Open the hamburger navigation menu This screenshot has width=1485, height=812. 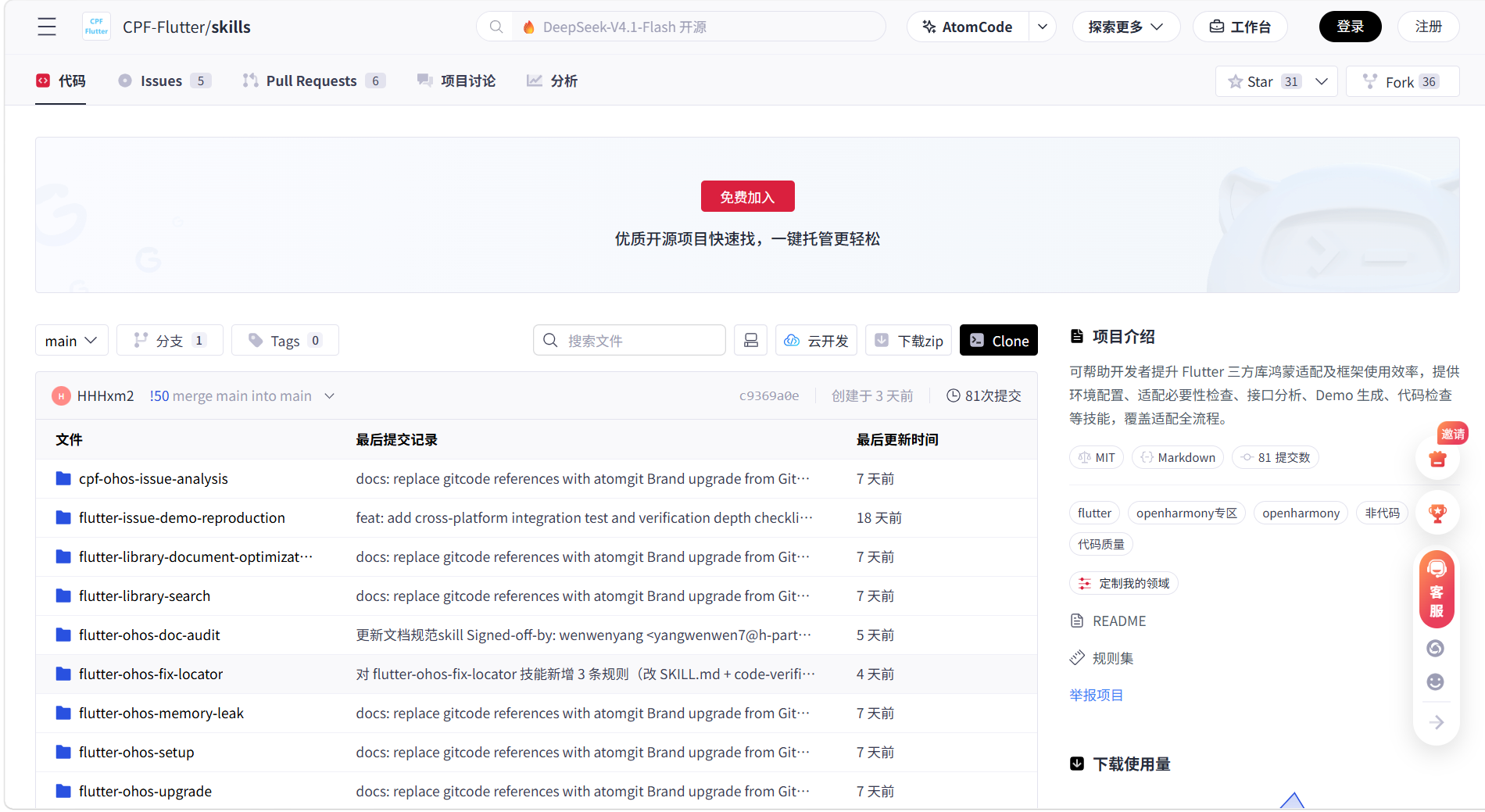point(47,27)
